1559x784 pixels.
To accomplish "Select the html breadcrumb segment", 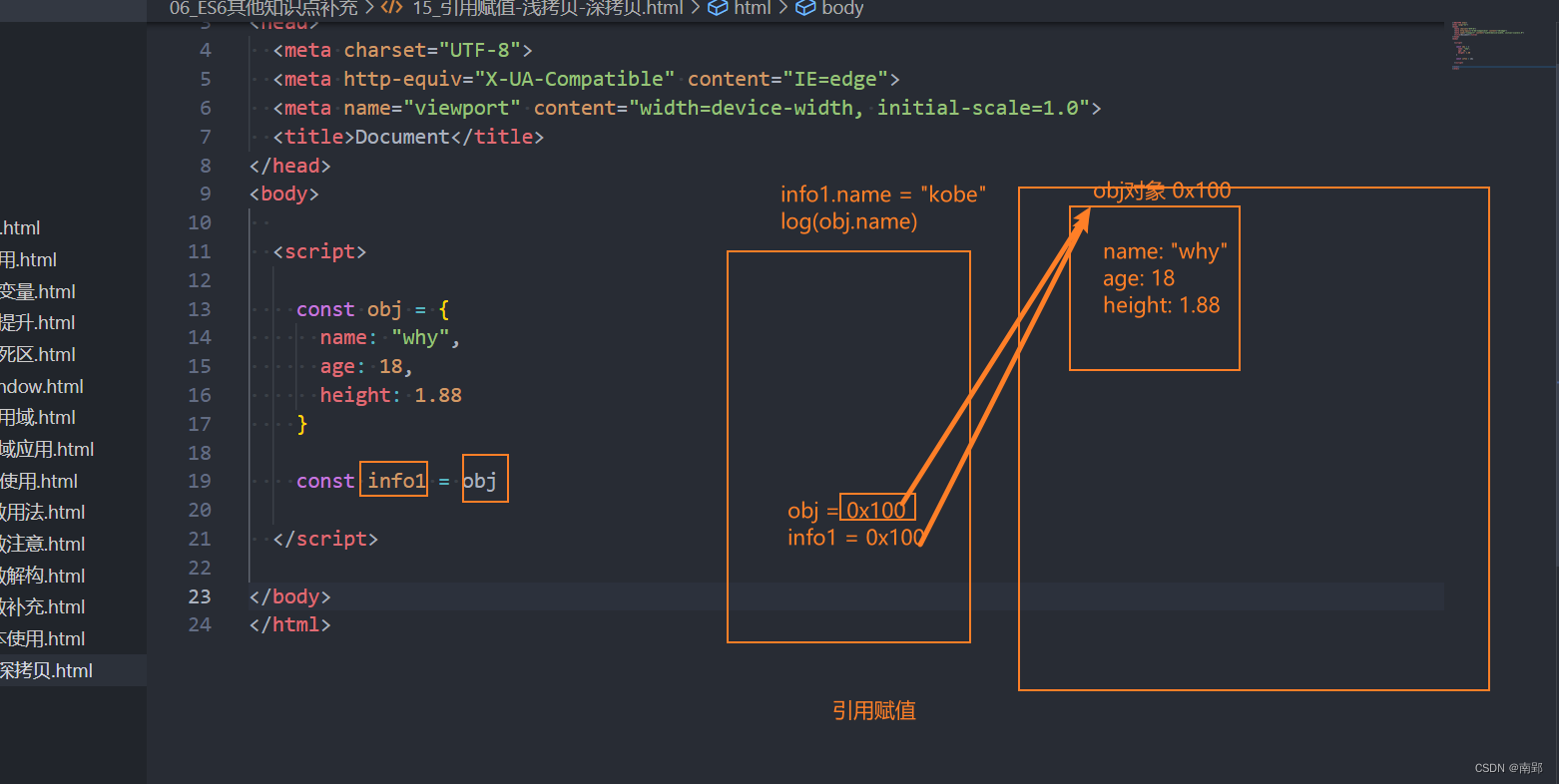I will [753, 8].
